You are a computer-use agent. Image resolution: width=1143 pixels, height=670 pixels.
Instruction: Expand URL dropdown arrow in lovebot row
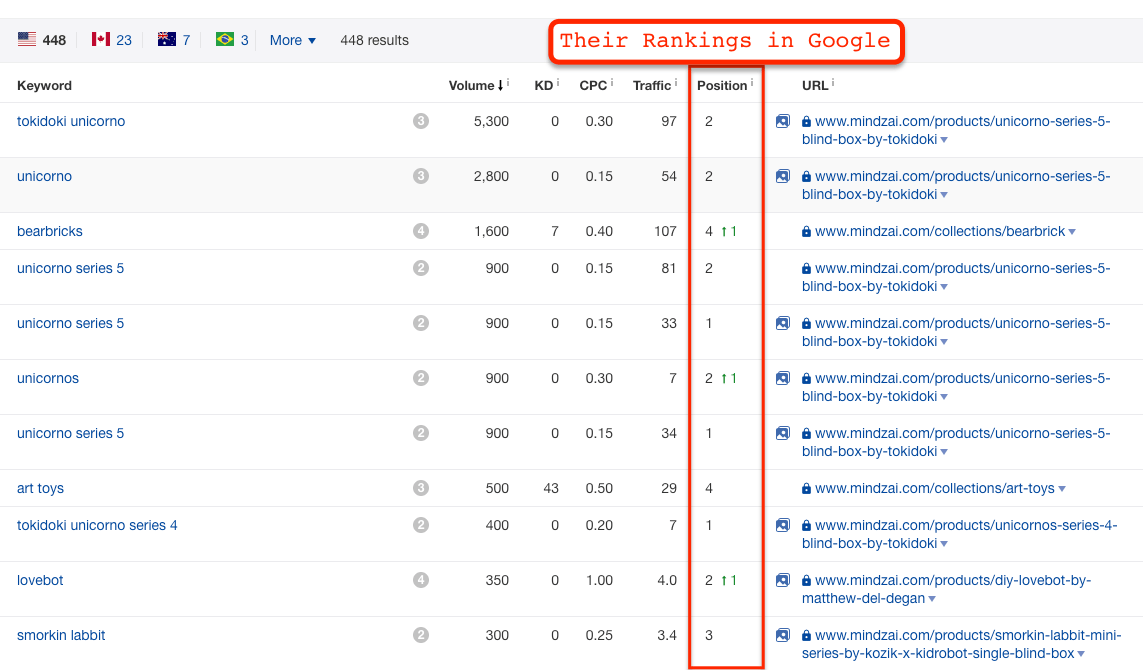coord(932,599)
